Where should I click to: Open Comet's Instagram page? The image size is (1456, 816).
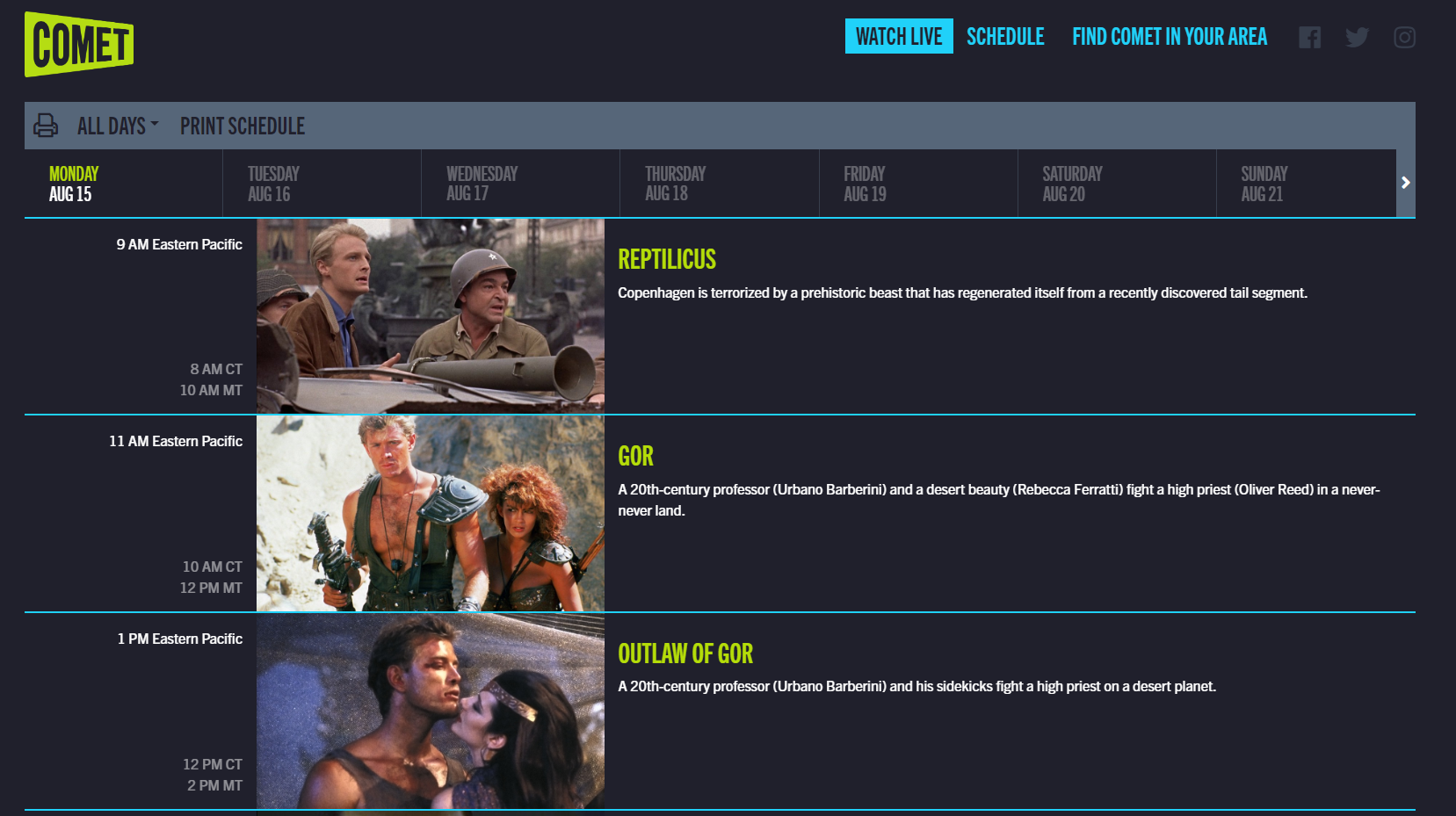click(x=1404, y=37)
